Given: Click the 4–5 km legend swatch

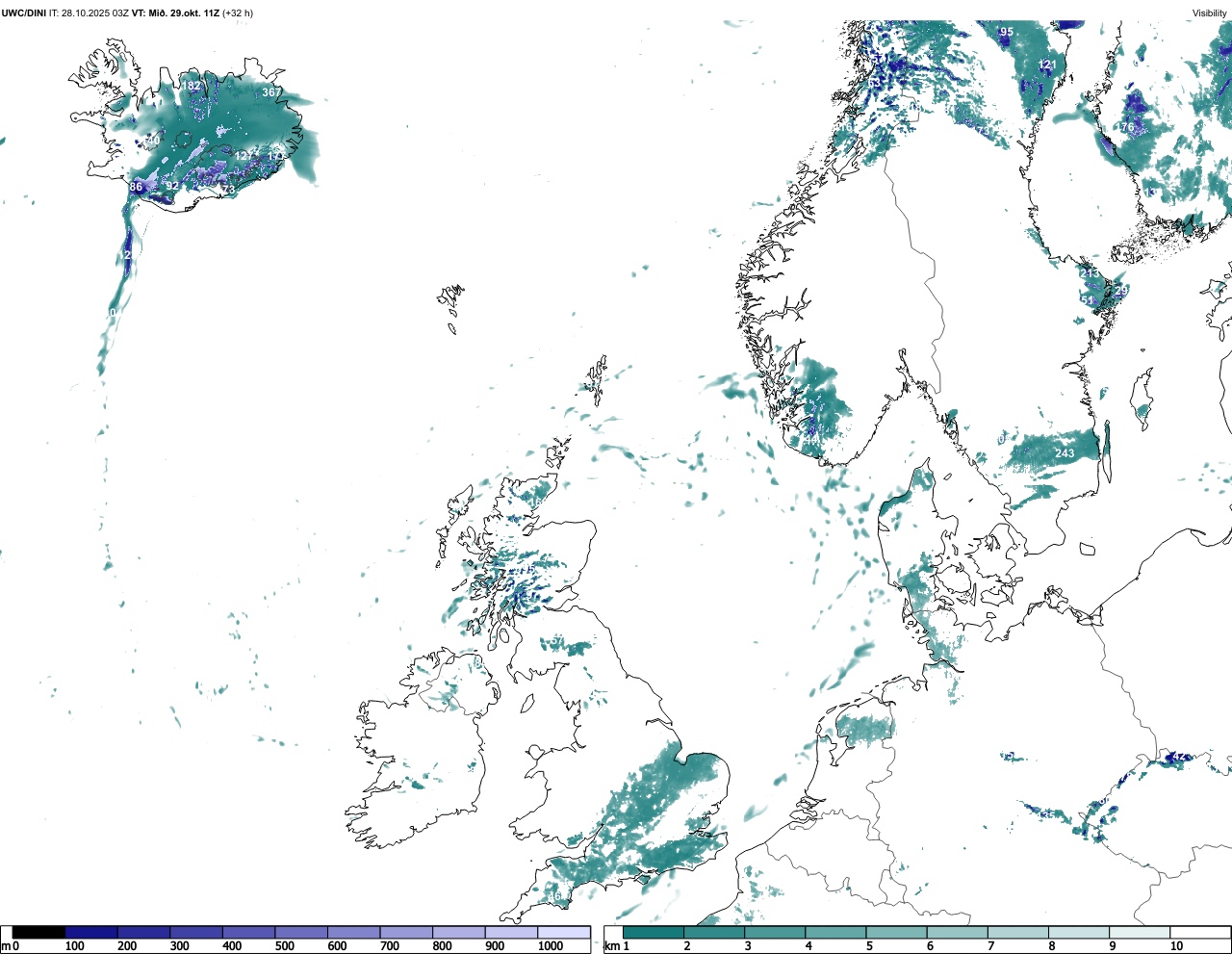Looking at the screenshot, I should tap(835, 933).
